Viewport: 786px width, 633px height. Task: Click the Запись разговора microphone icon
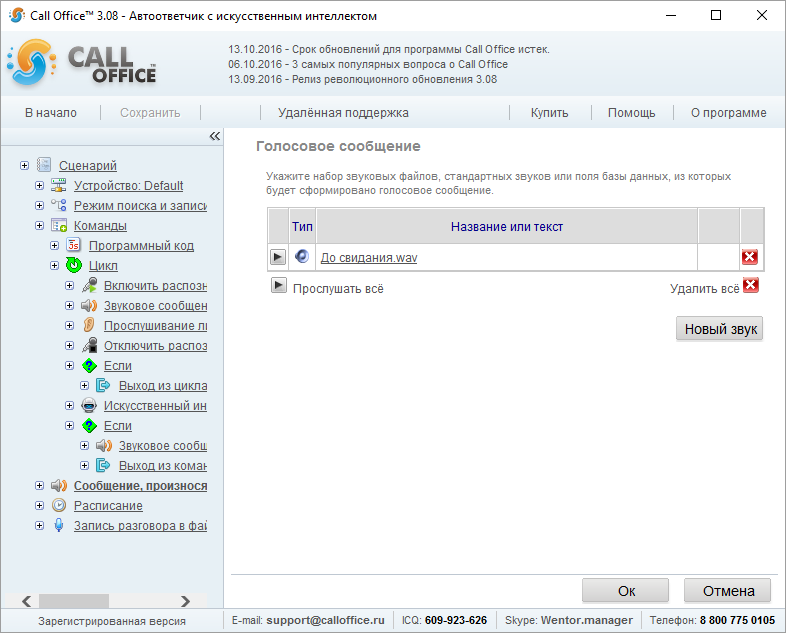59,525
